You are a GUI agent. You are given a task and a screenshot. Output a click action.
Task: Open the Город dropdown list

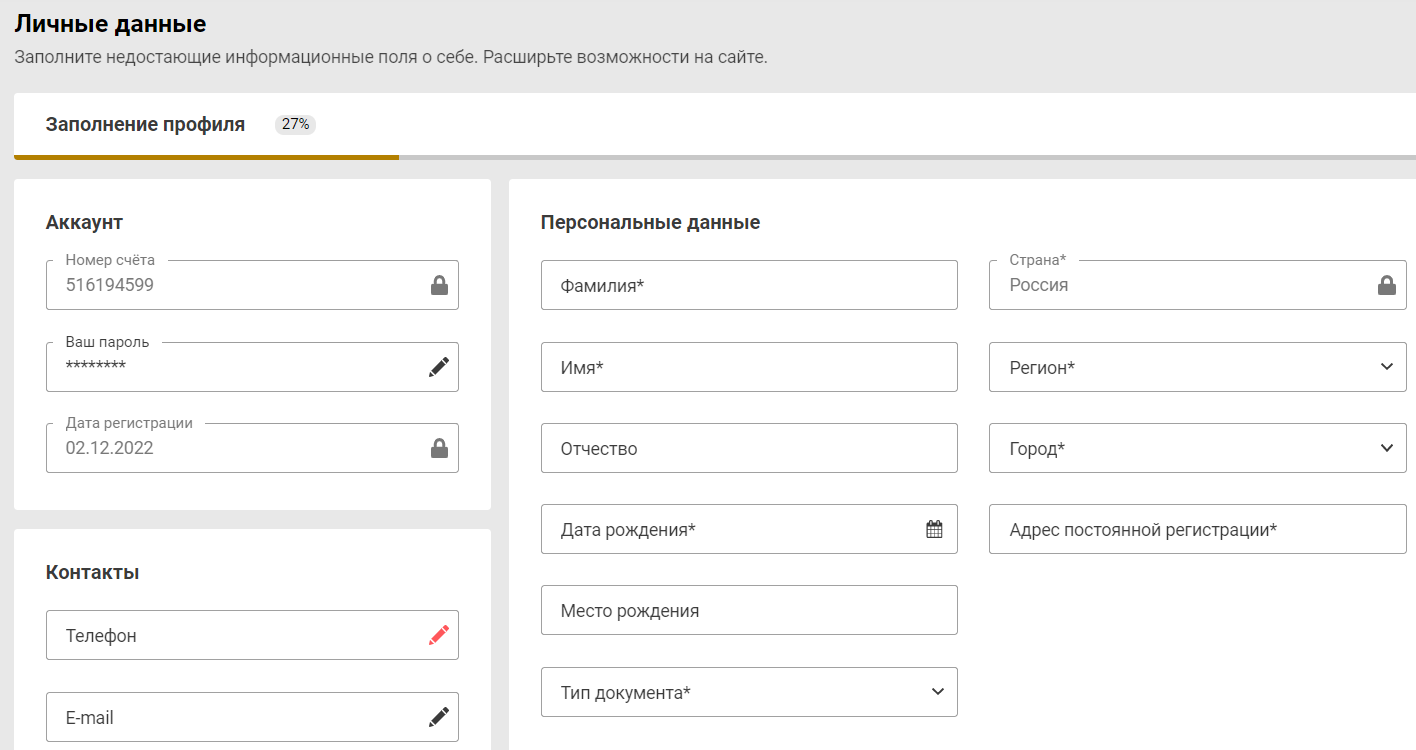tap(1386, 448)
